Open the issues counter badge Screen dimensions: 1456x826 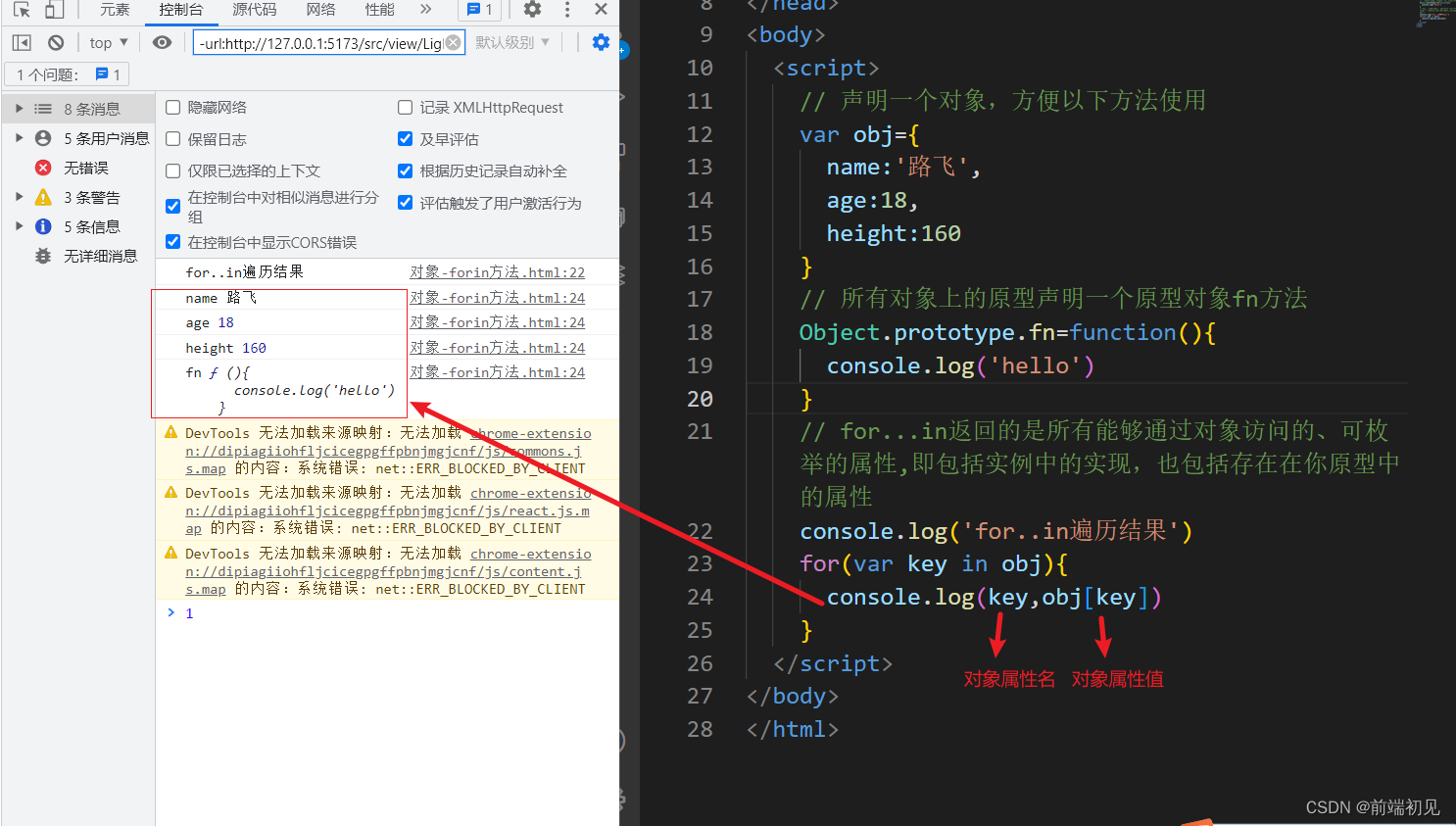click(x=480, y=9)
